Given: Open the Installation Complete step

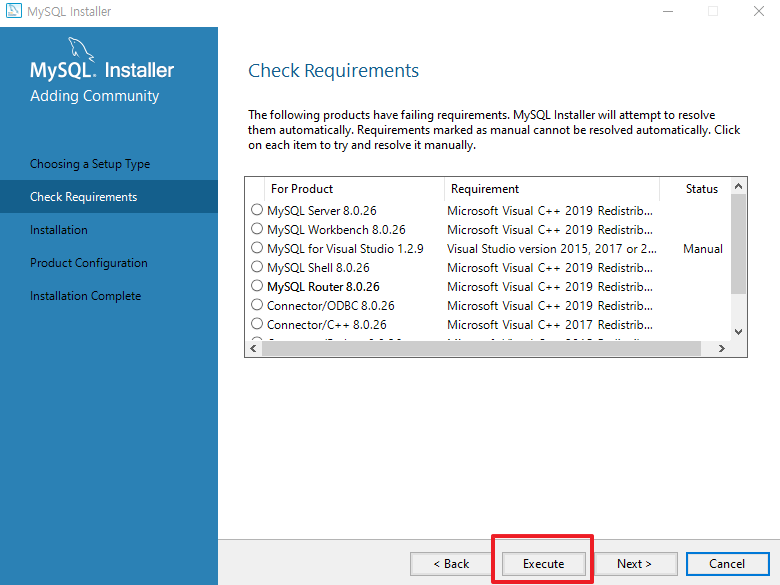Looking at the screenshot, I should pyautogui.click(x=86, y=295).
